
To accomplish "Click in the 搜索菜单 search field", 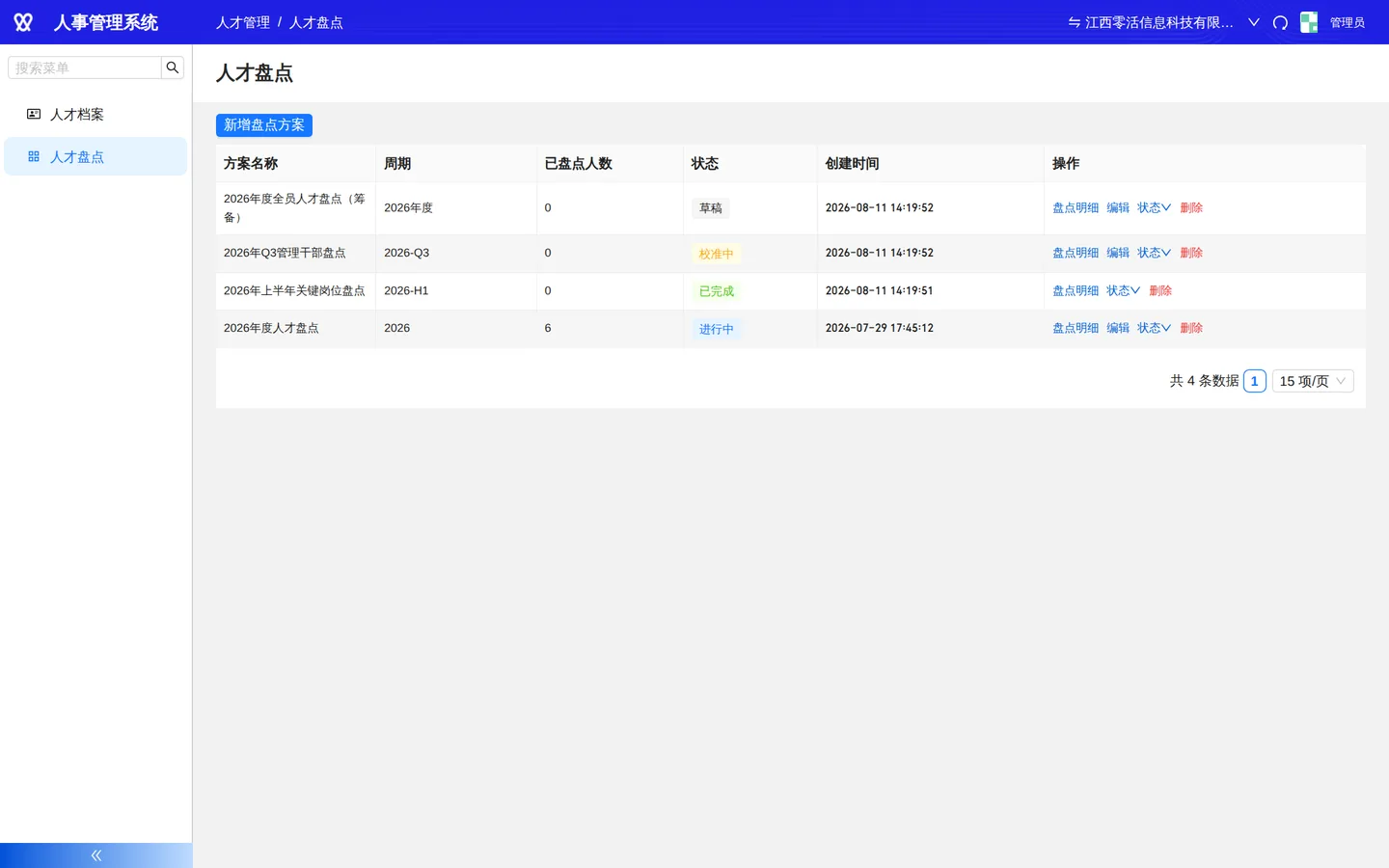I will coord(85,68).
